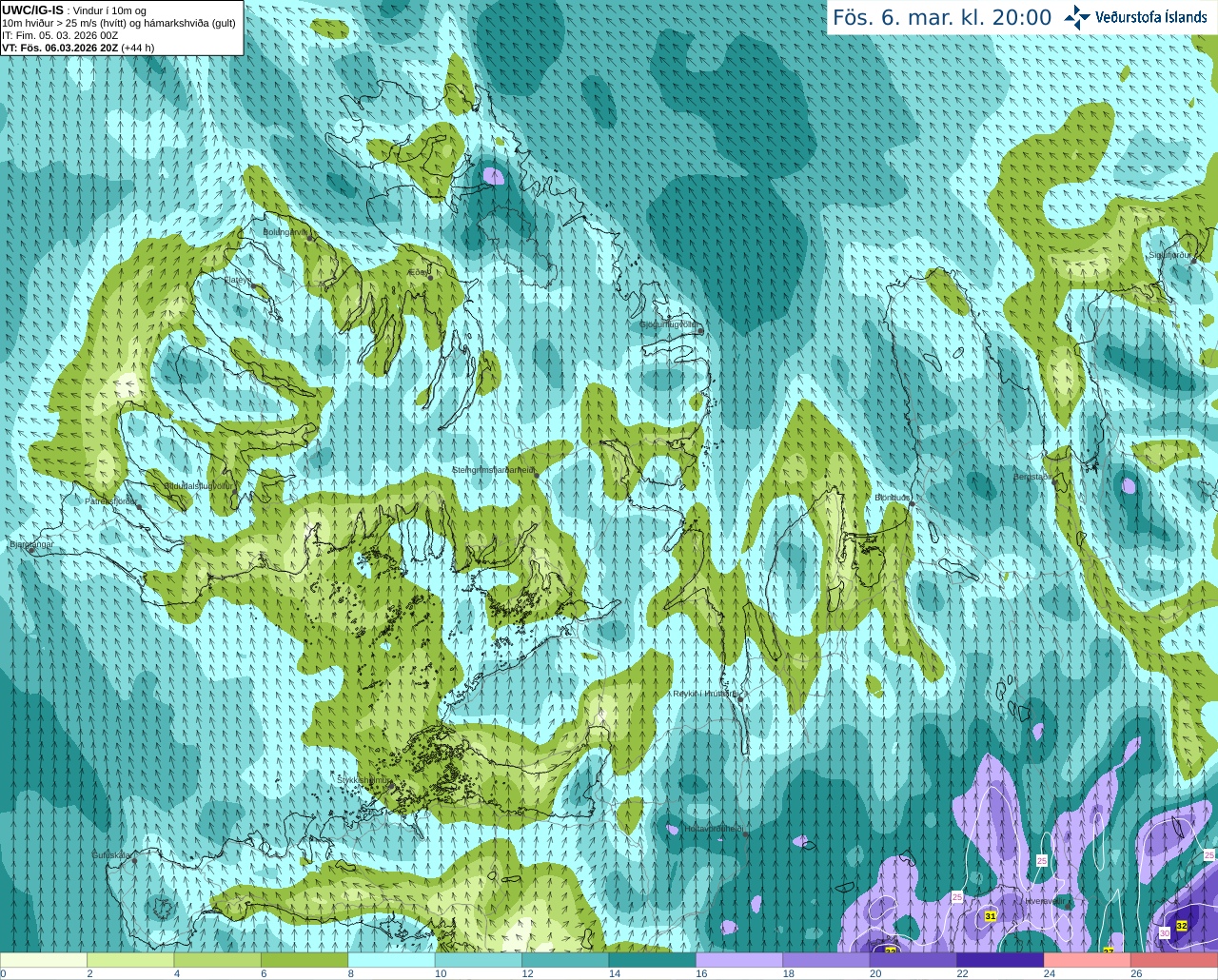
Task: Click the Blönduós station label
Action: click(x=893, y=498)
